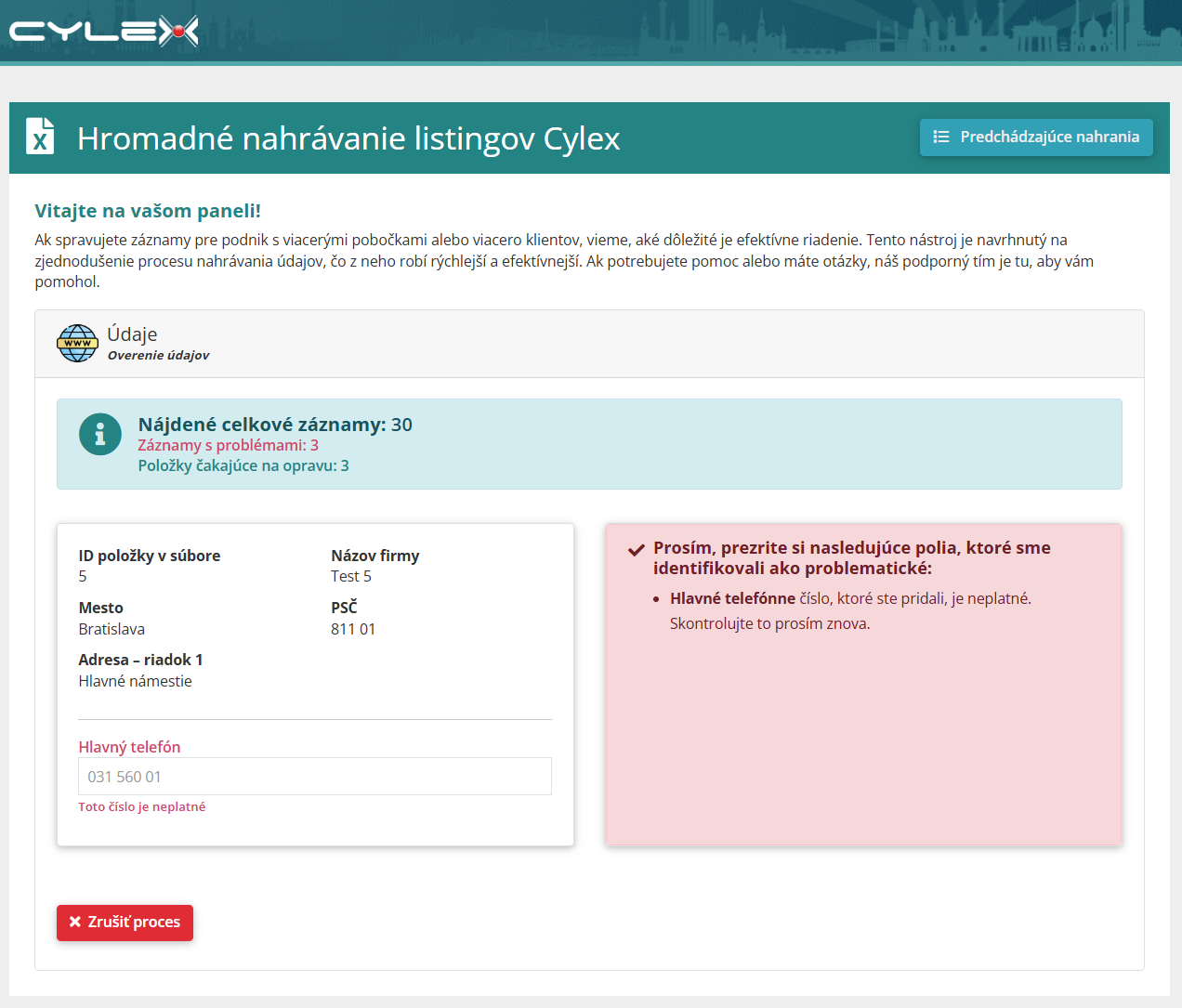Click the Hlavný telefón field label
1182x1008 pixels.
pyautogui.click(x=129, y=747)
